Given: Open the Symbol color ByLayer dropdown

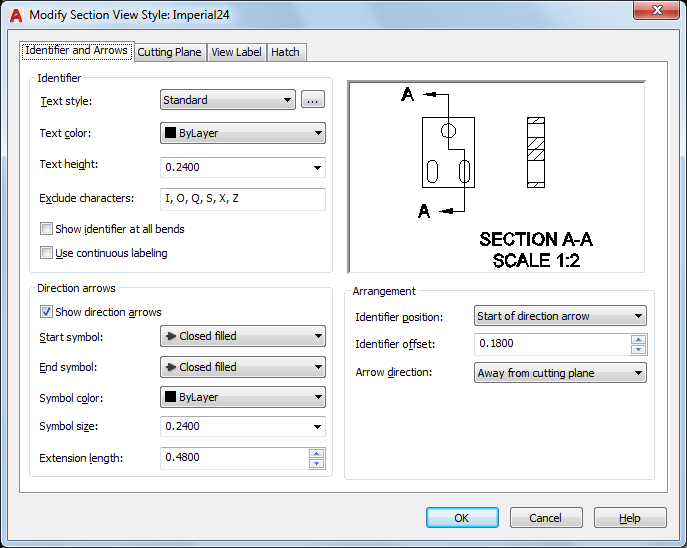Looking at the screenshot, I should coord(243,398).
